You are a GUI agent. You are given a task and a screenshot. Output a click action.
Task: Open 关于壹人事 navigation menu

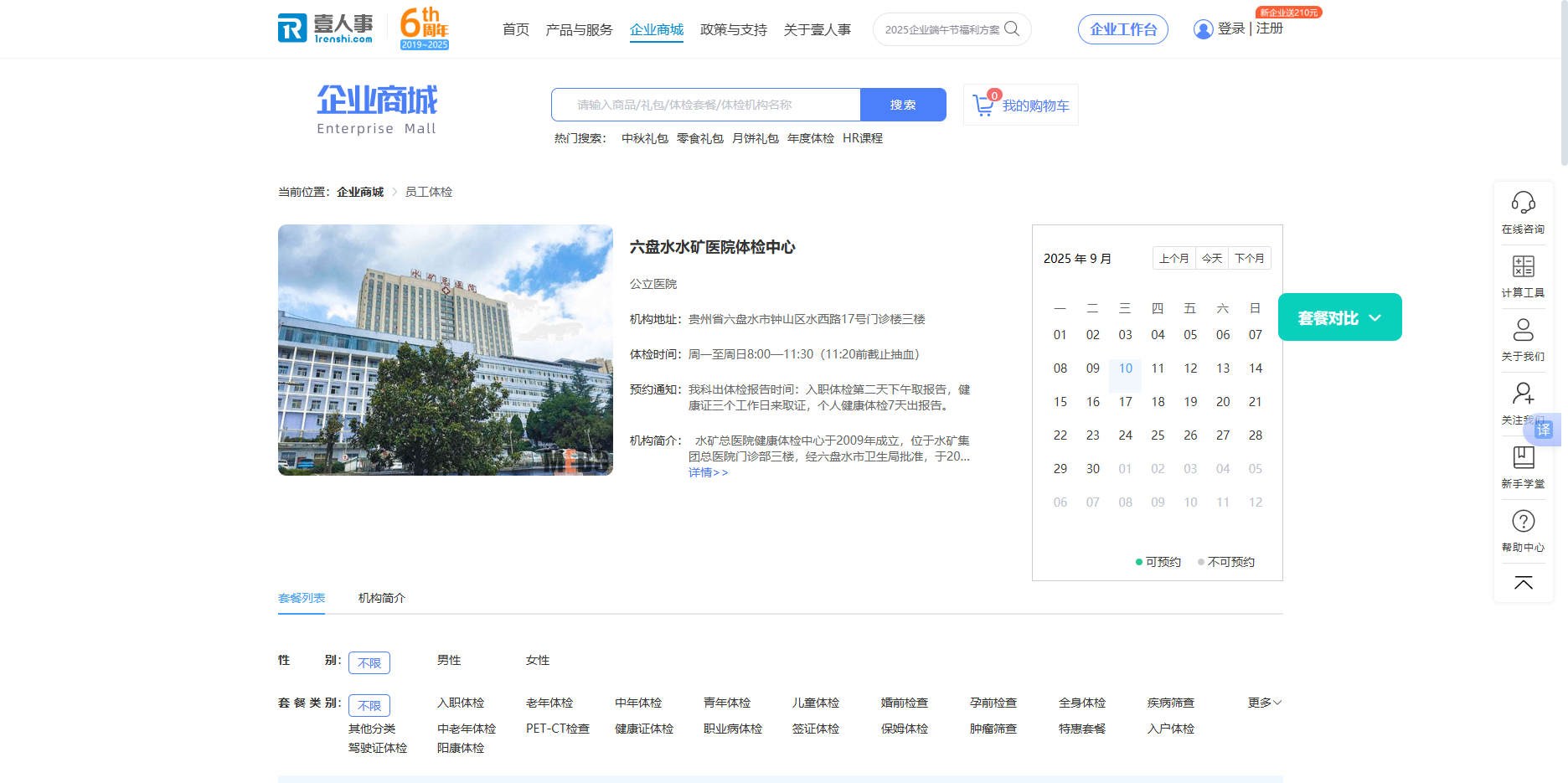(x=818, y=30)
